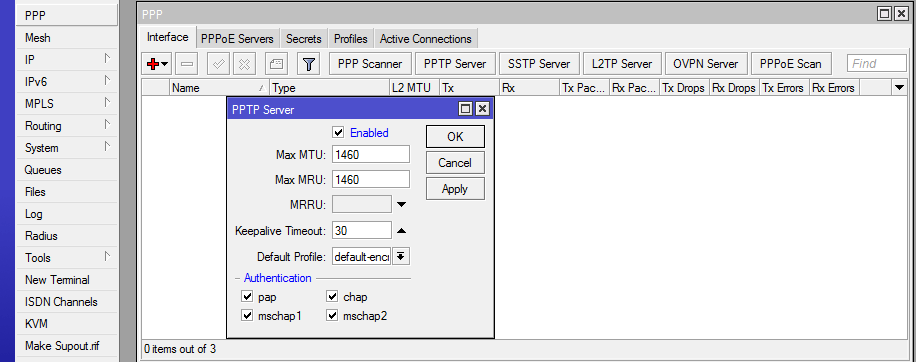Maximize the PPTP Server dialog
Viewport: 916px width, 362px height.
click(x=466, y=109)
